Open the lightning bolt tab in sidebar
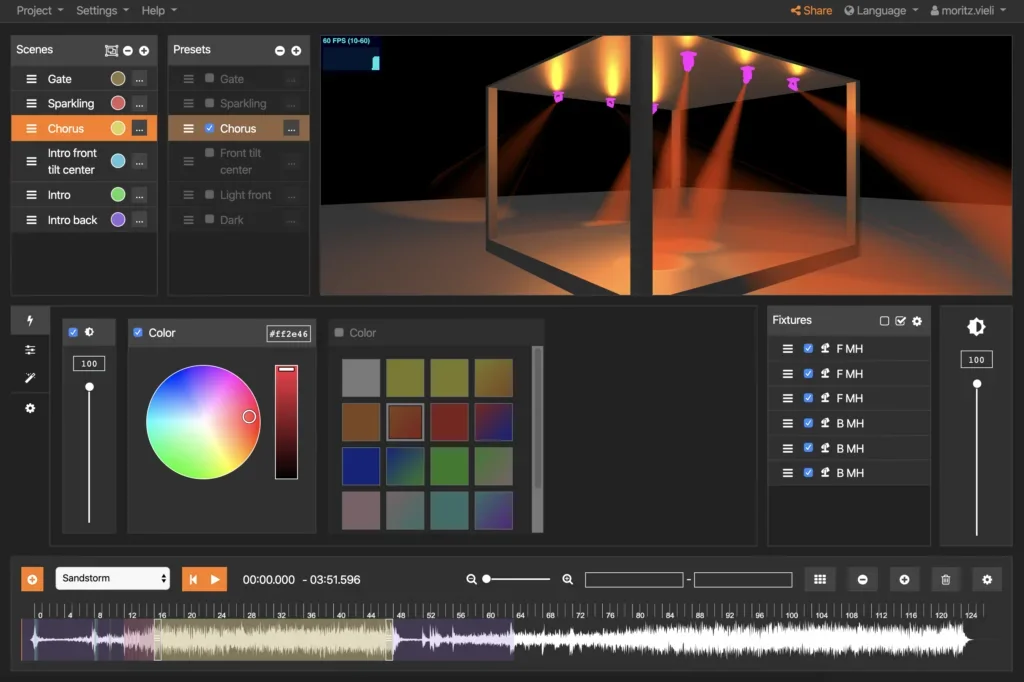This screenshot has width=1024, height=682. [x=30, y=320]
